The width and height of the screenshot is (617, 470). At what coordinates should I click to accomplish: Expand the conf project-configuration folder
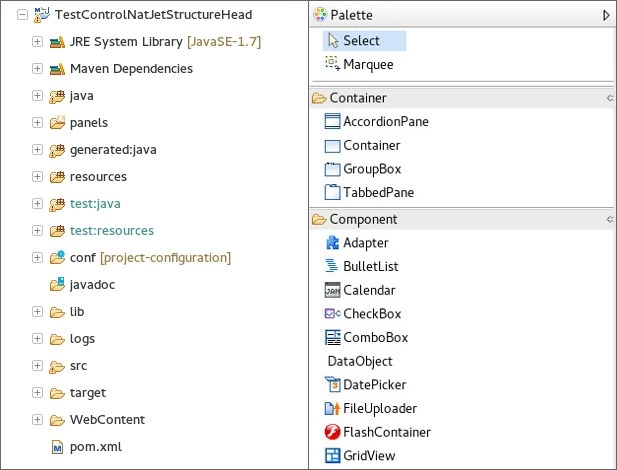tap(37, 257)
